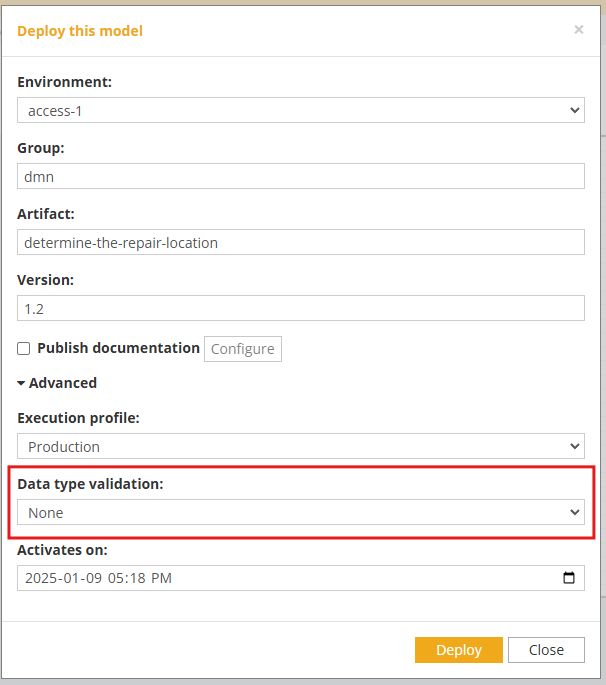Collapse the Advanced section triangle
This screenshot has width=606, height=685.
click(21, 383)
